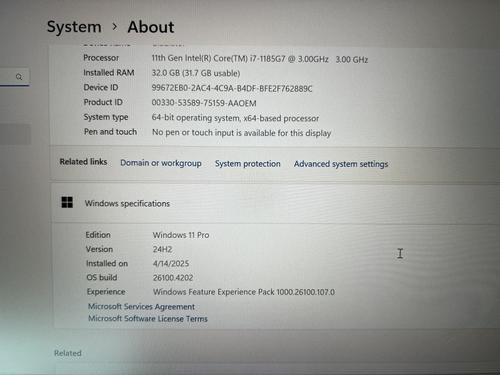Image resolution: width=500 pixels, height=375 pixels.
Task: Select Edition value Windows 11 Pro
Action: click(x=181, y=235)
